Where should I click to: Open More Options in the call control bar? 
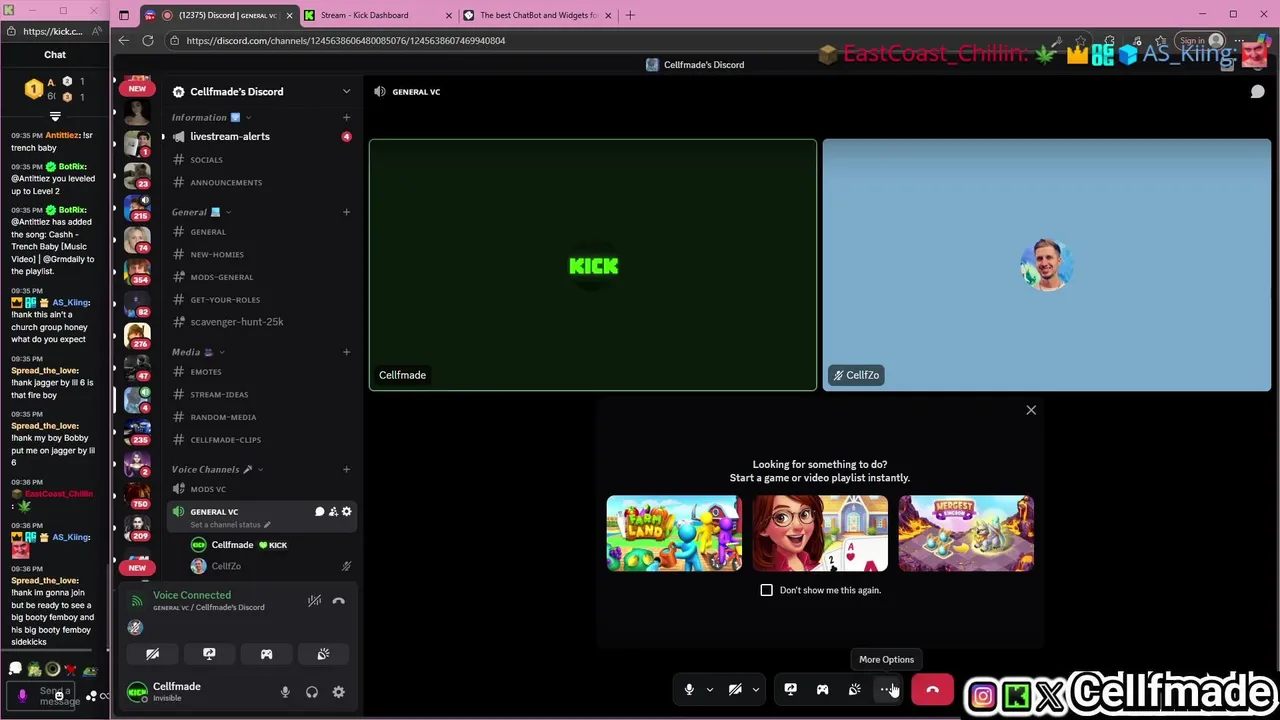pyautogui.click(x=887, y=690)
